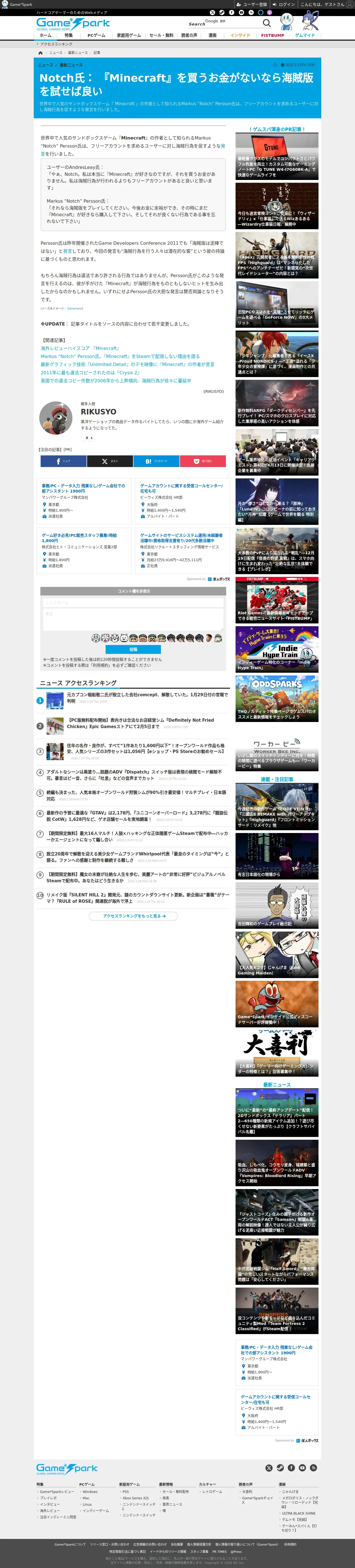Screen dimensions: 355x1568
Task: Select the last helmeted avatar in comment form
Action: pyautogui.click(x=218, y=638)
